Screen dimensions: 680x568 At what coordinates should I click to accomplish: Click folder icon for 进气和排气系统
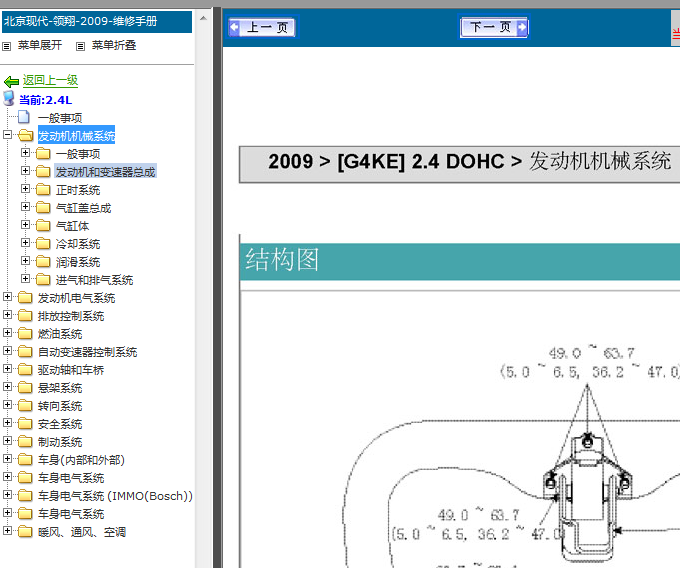click(43, 280)
